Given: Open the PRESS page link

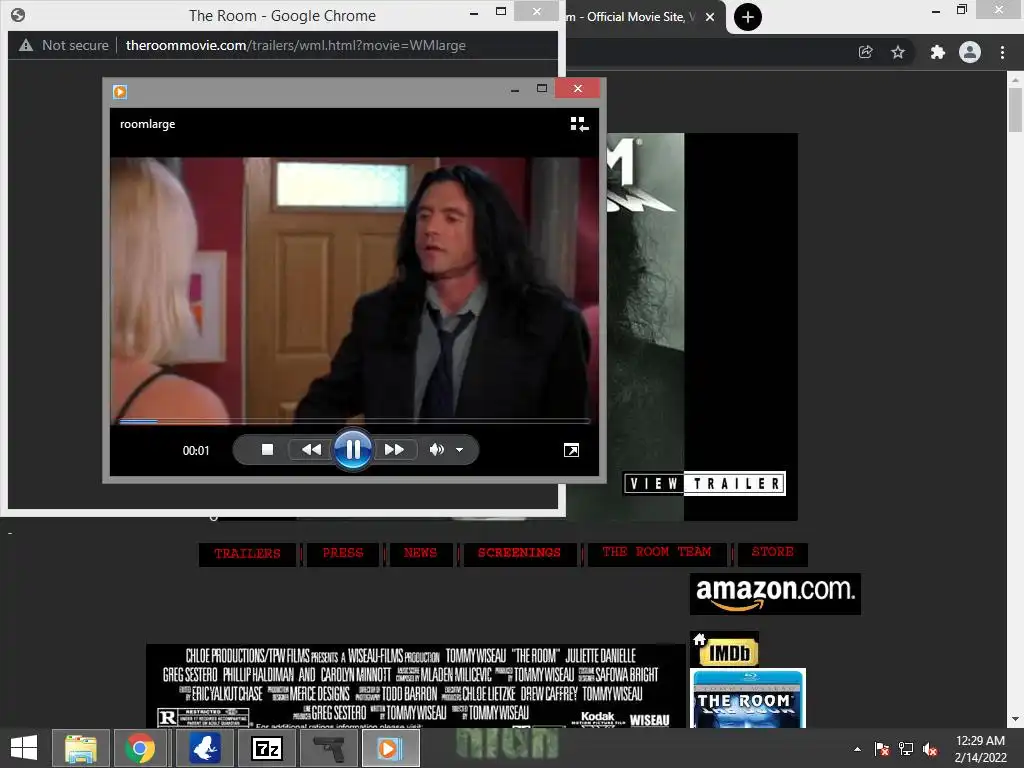Looking at the screenshot, I should pos(343,553).
